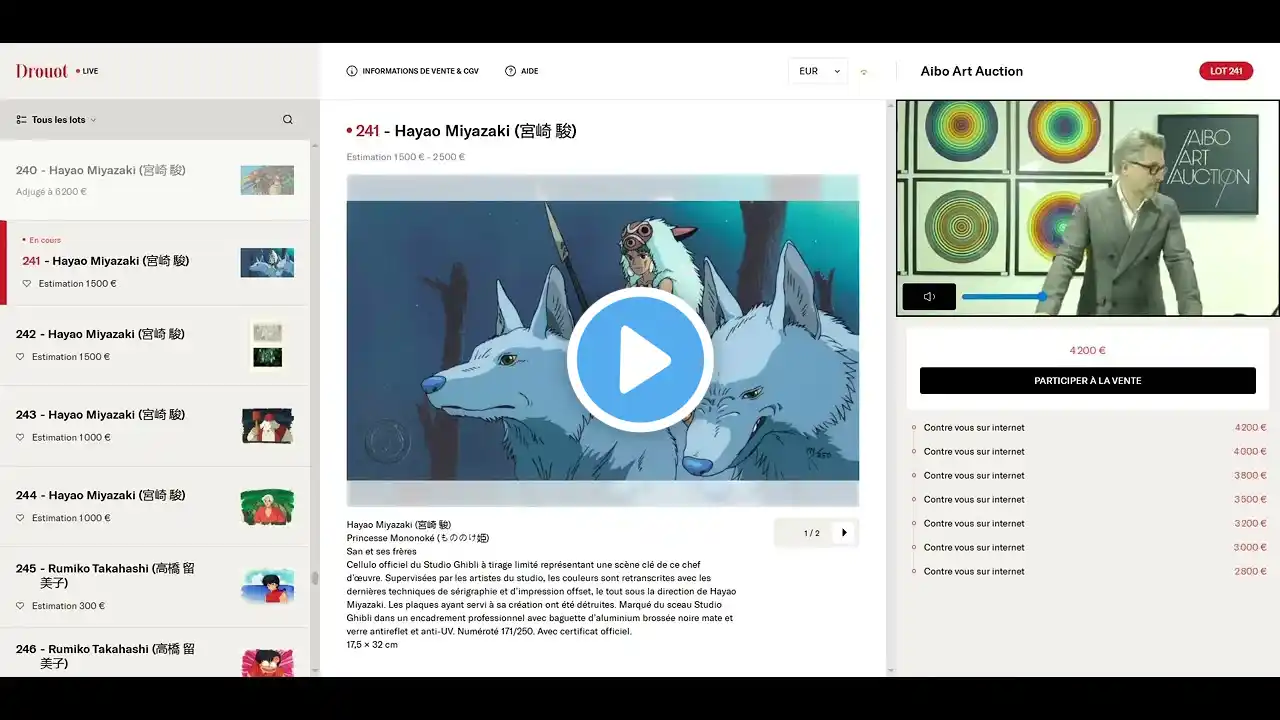Click the info icon beside Informations de vente

tap(352, 71)
